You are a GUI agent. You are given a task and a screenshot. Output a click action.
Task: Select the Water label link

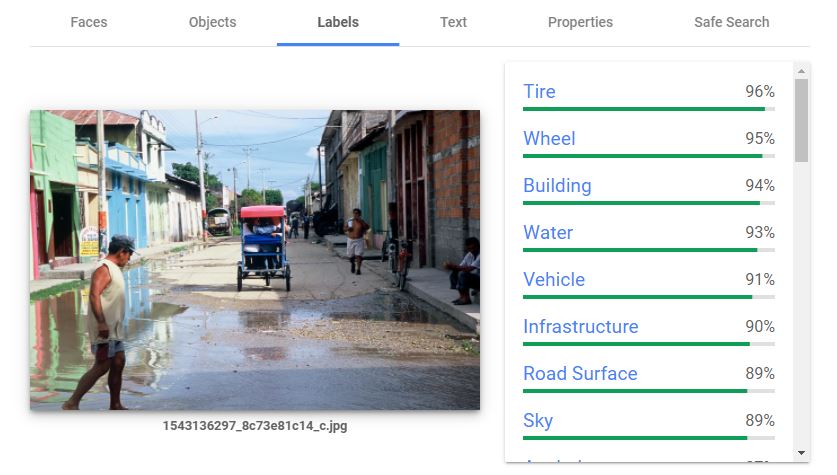pos(548,232)
